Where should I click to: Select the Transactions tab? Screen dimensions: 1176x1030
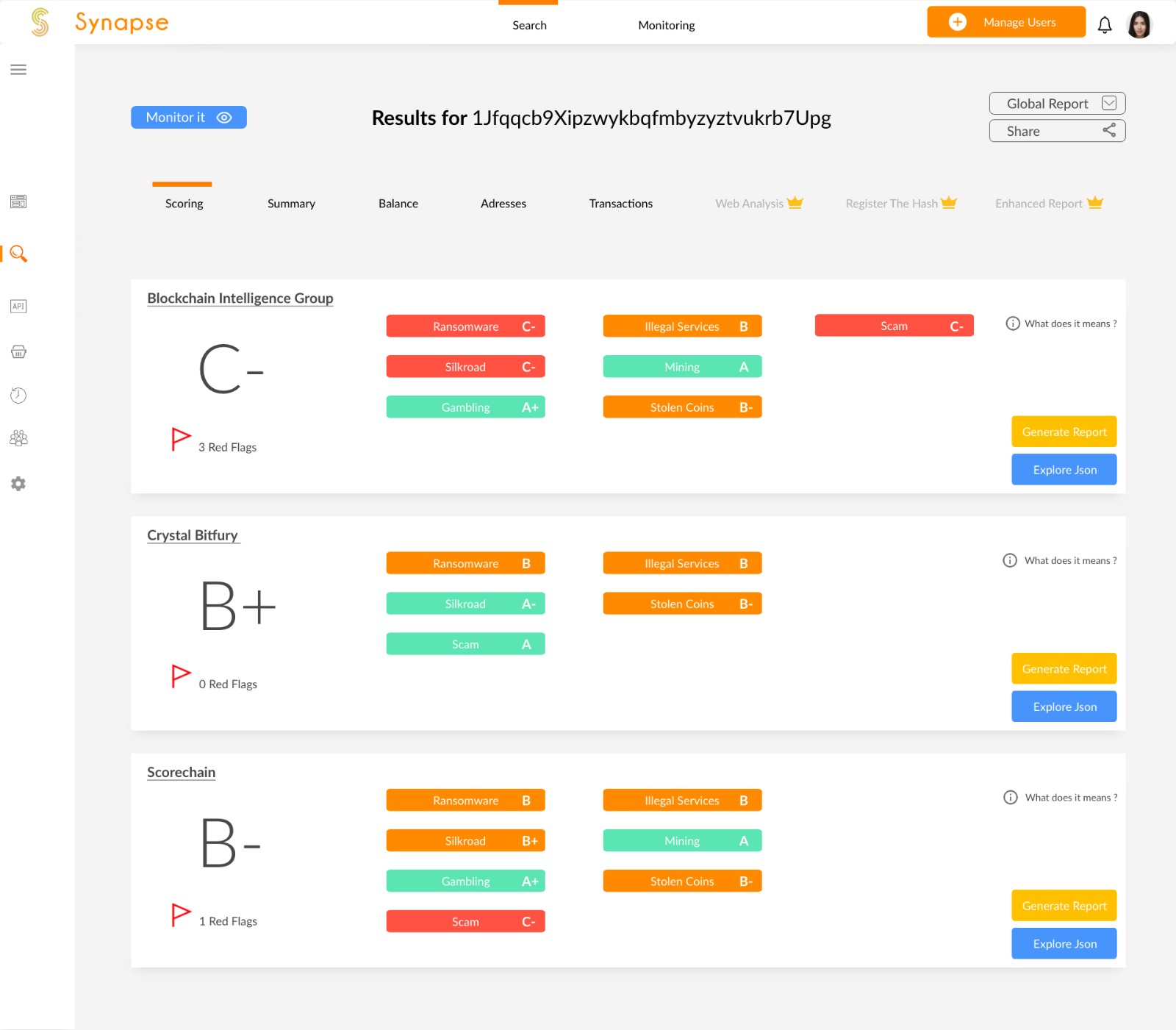[x=621, y=204]
